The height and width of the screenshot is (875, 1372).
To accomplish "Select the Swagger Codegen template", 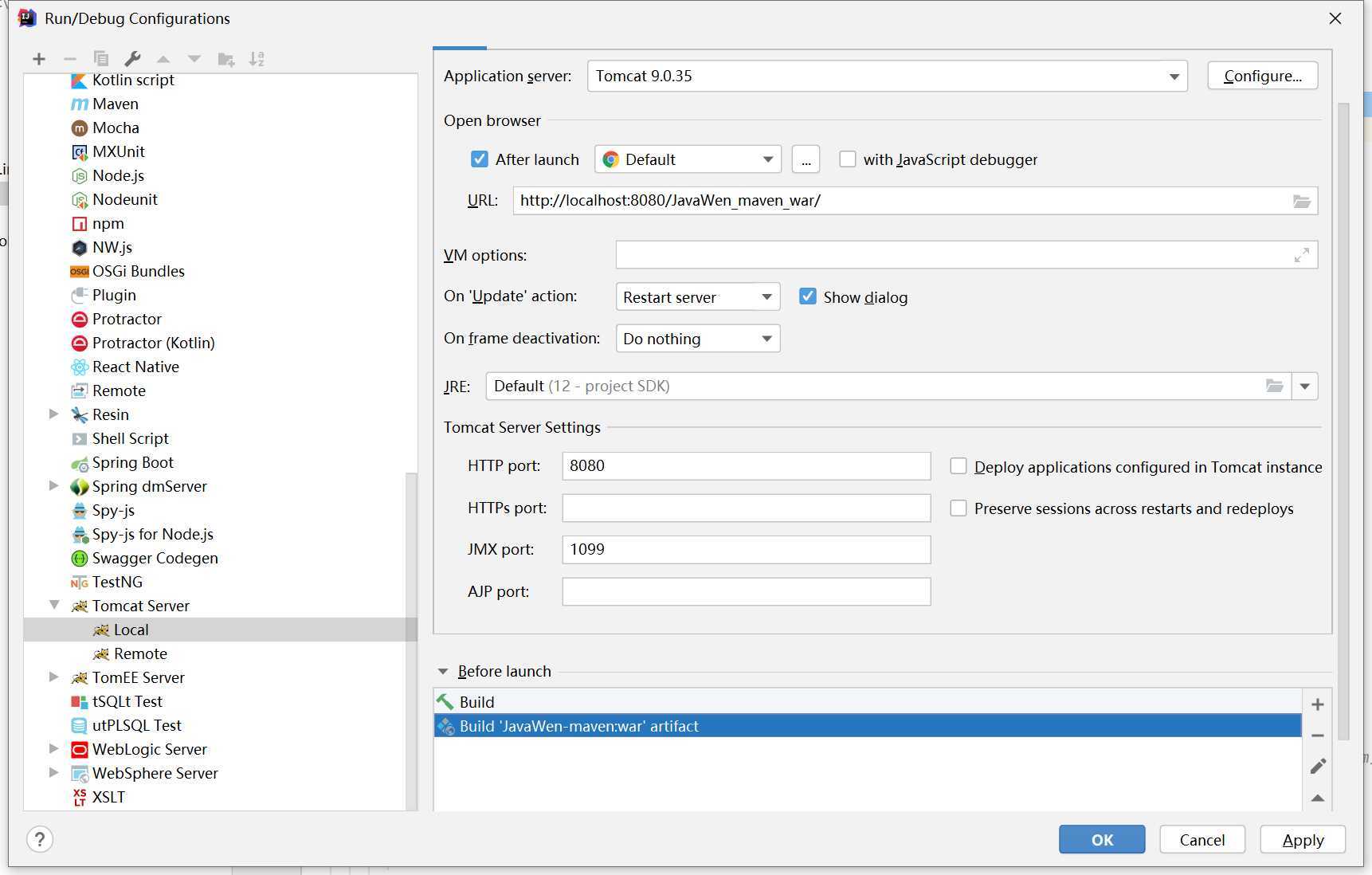I will pyautogui.click(x=155, y=558).
